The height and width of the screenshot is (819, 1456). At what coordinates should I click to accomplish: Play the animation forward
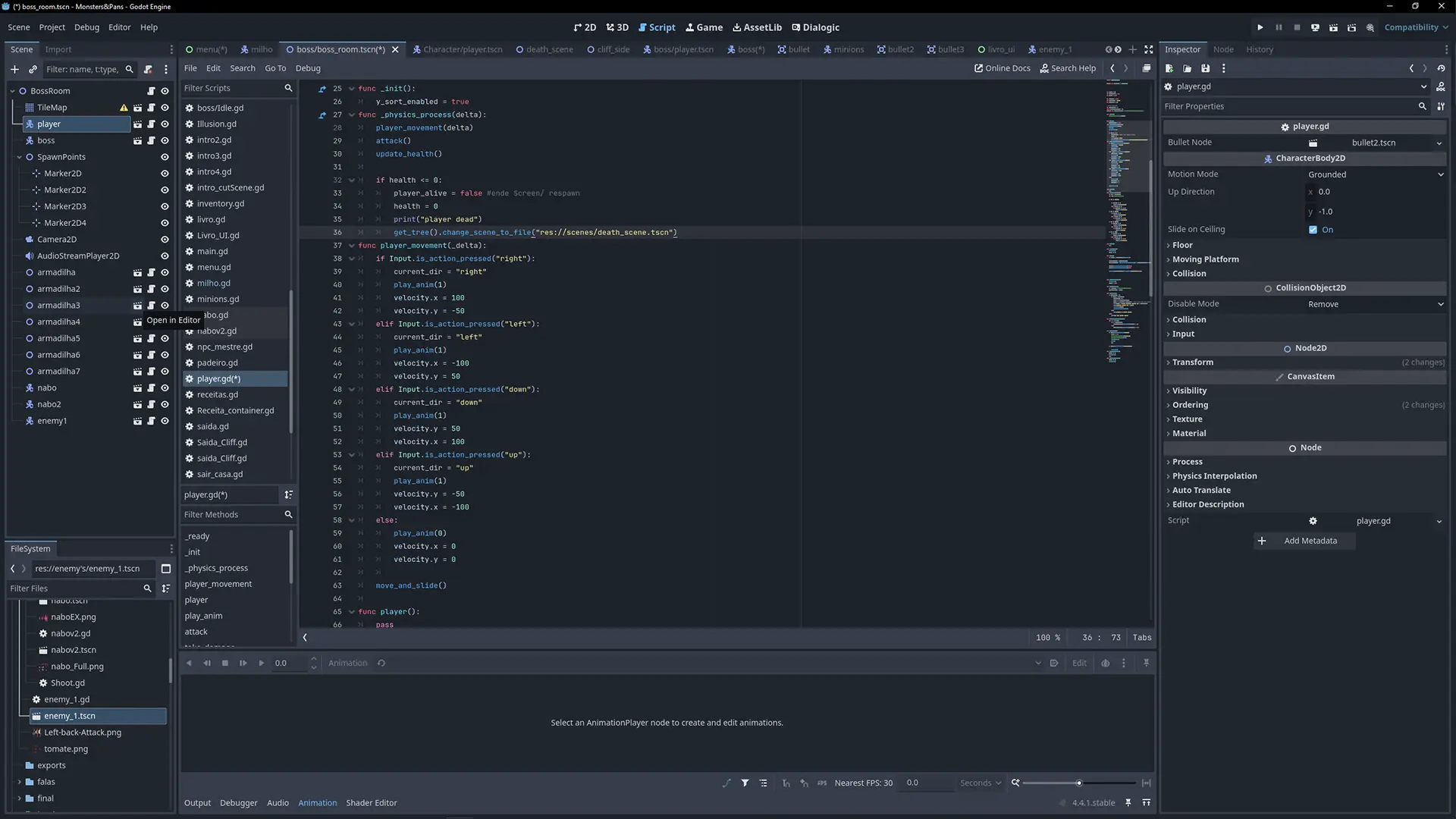click(261, 664)
